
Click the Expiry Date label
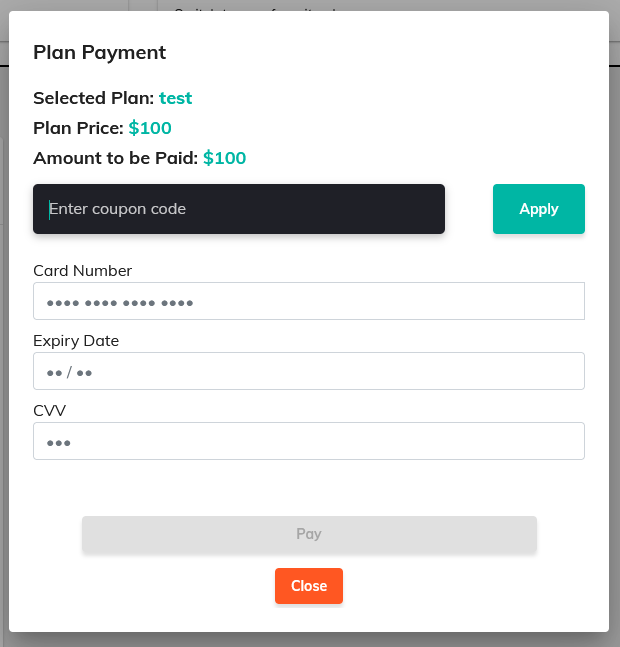(x=76, y=340)
